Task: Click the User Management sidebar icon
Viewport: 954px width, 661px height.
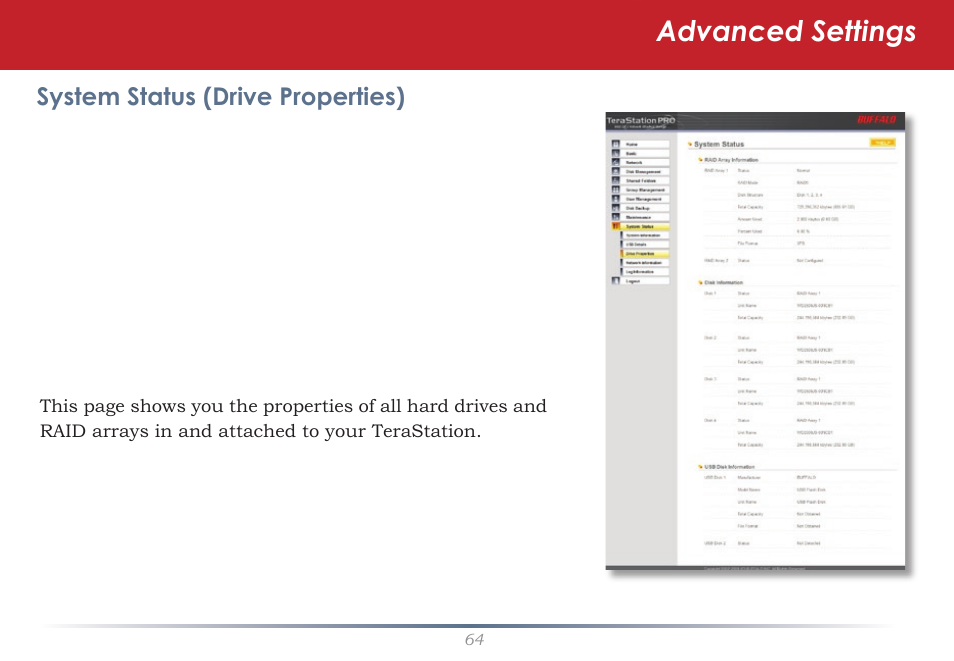Action: click(616, 199)
